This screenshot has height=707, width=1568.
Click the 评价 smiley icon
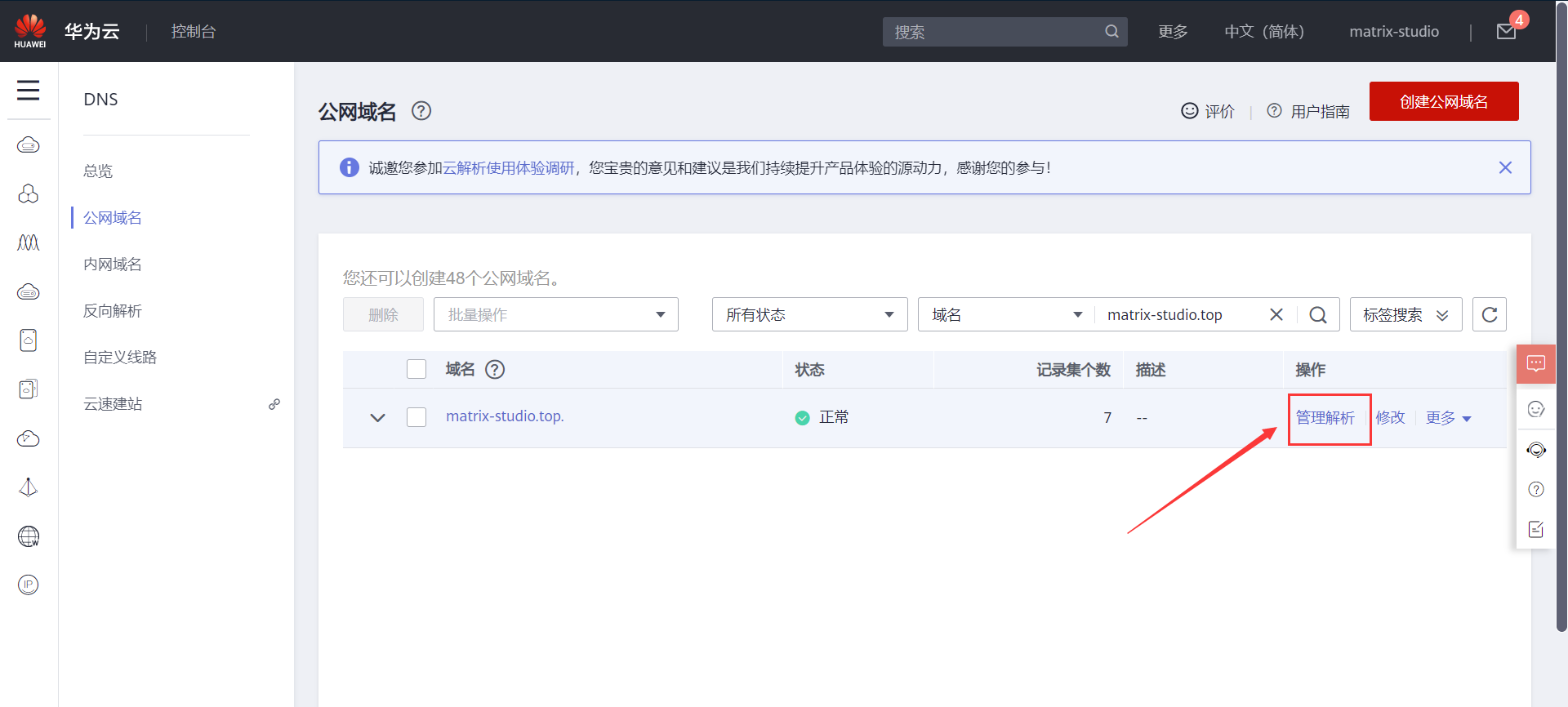point(1190,110)
